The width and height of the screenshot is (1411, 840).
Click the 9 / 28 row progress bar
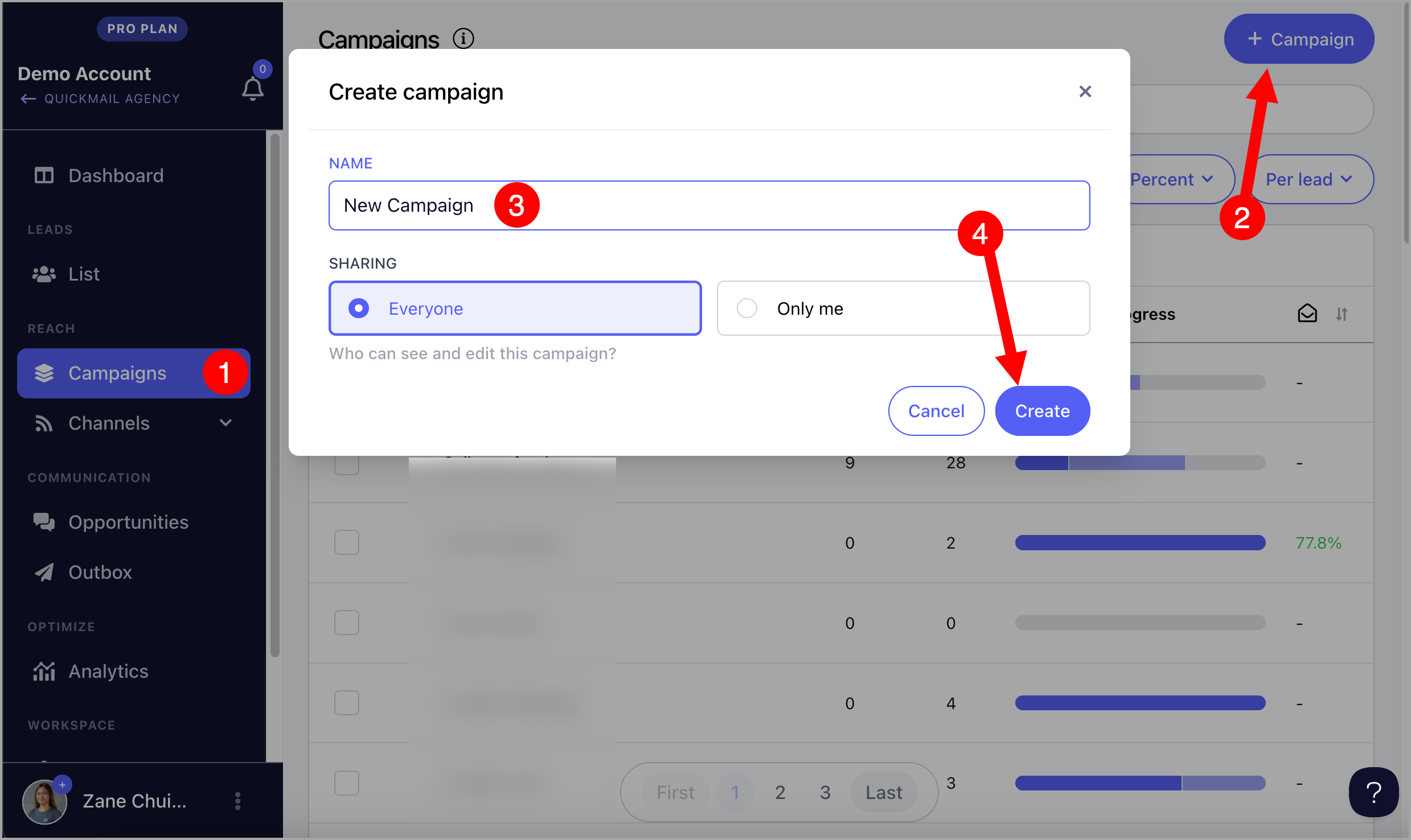point(1140,463)
